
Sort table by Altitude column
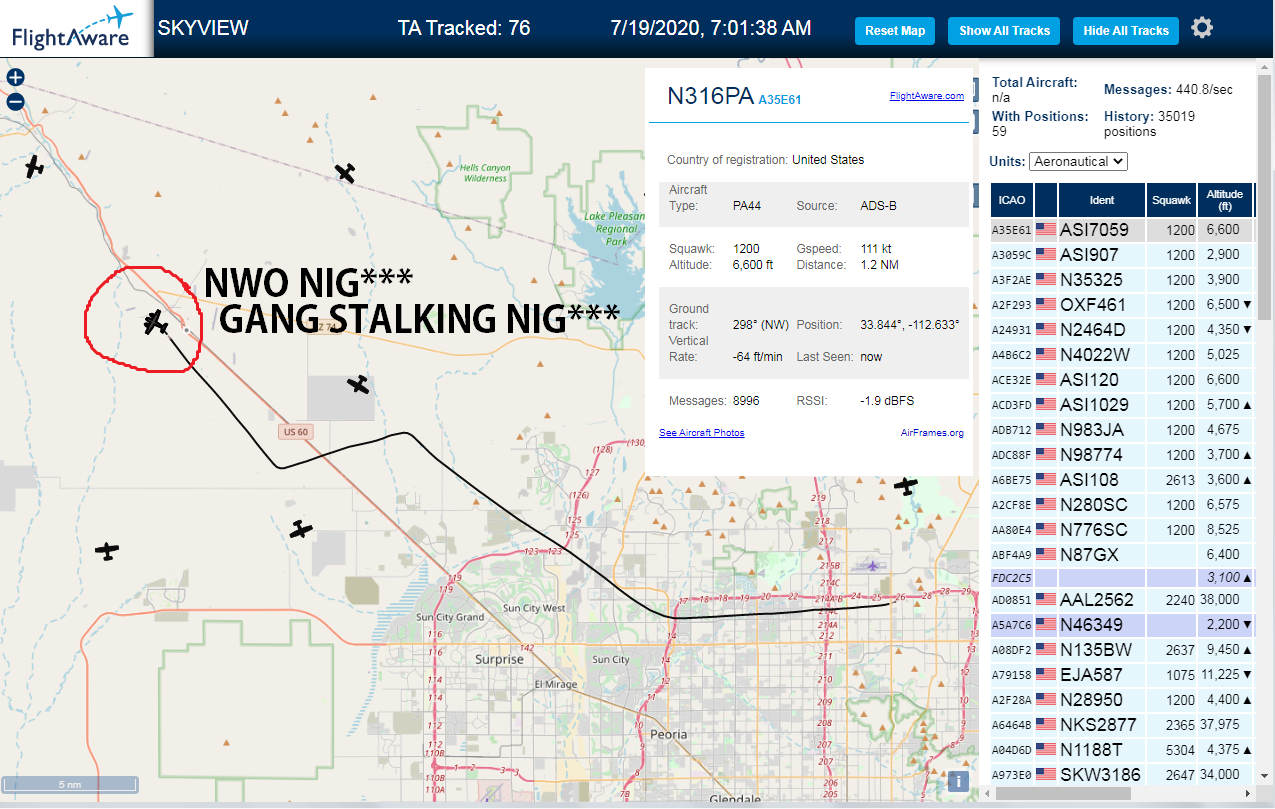[x=1224, y=200]
